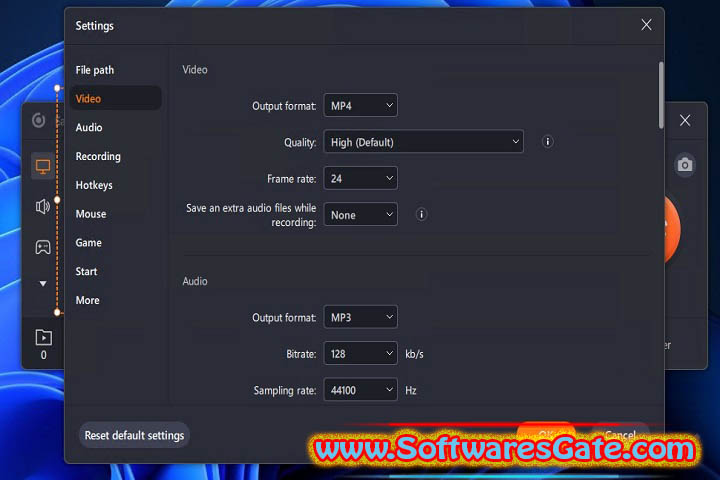Viewport: 720px width, 480px height.
Task: Open the Frame rate 24 dropdown
Action: pos(360,178)
